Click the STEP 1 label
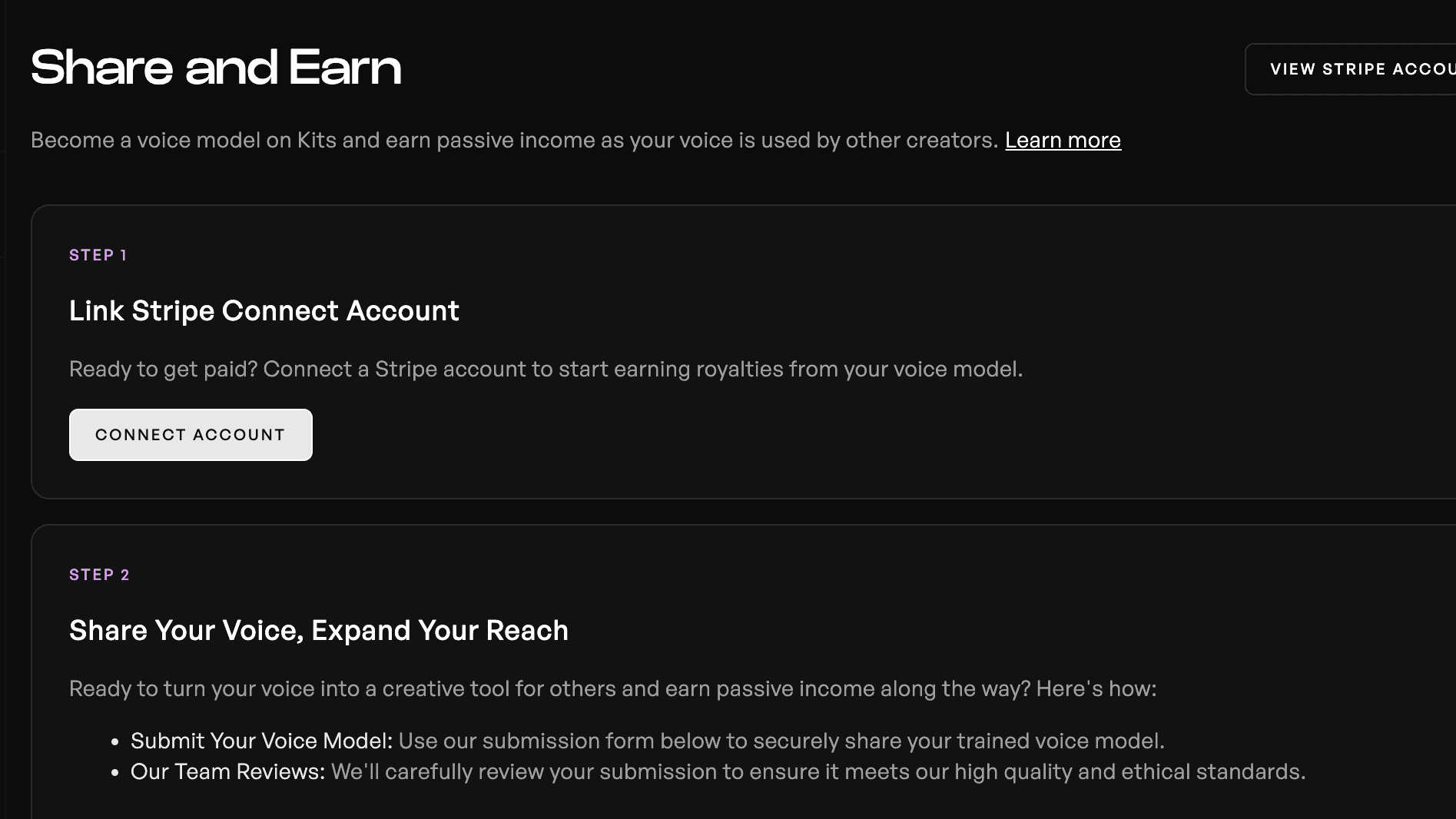 98,255
